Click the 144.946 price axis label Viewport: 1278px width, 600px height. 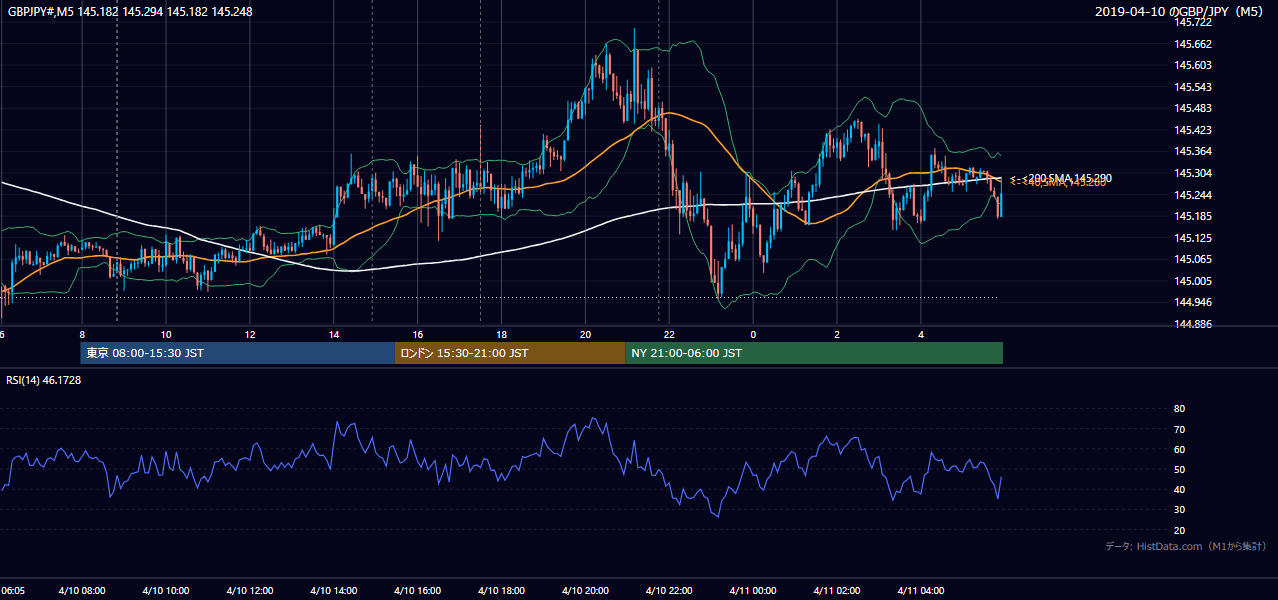pos(1193,302)
